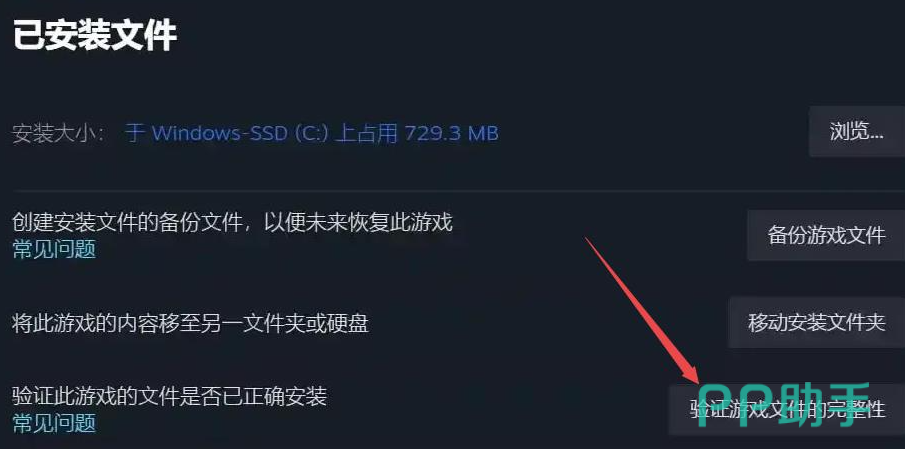Click the 729.3 MB size value
The height and width of the screenshot is (449, 905).
[x=451, y=134]
